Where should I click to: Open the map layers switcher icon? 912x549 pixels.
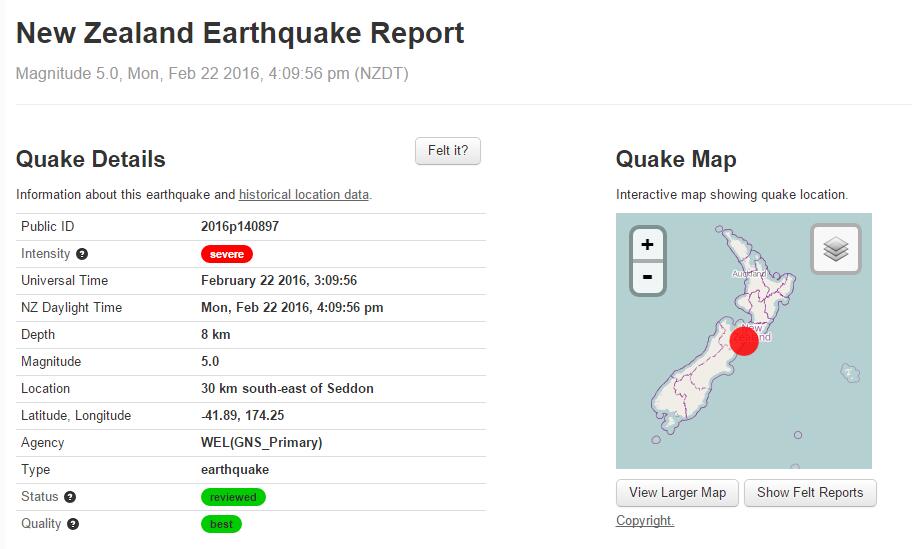tap(836, 249)
